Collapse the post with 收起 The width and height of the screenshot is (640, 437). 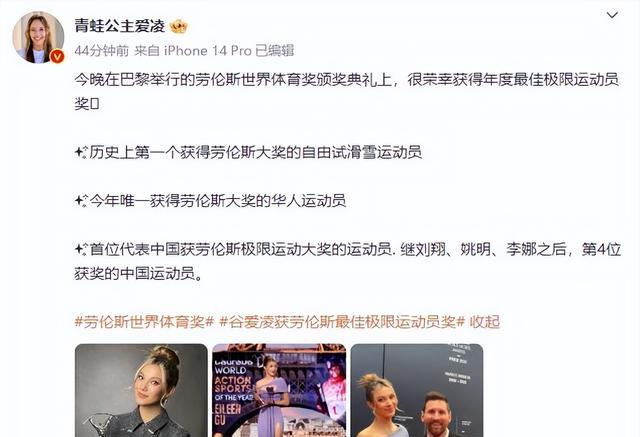pyautogui.click(x=484, y=322)
